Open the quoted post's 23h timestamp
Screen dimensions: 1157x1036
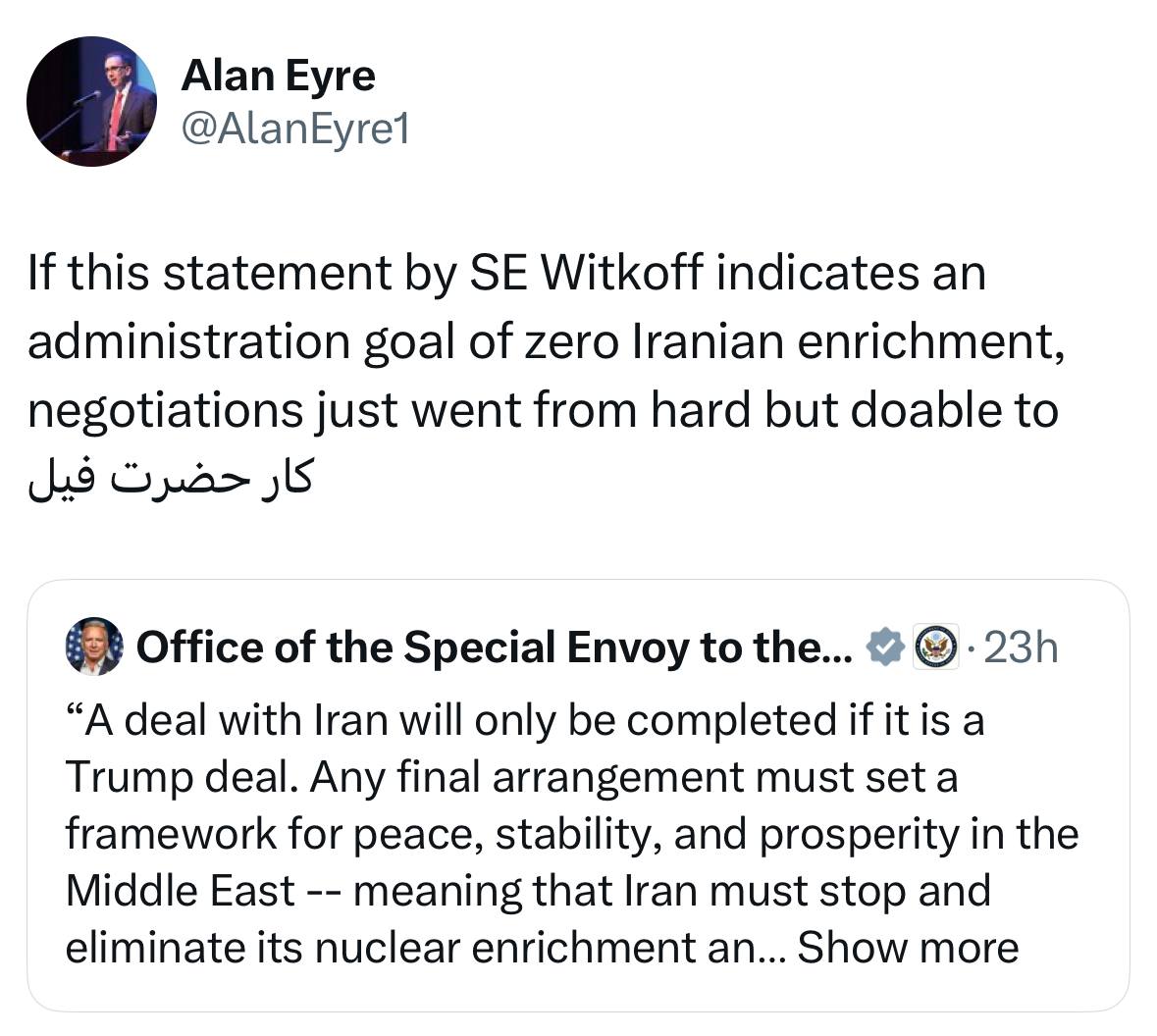coord(1020,647)
